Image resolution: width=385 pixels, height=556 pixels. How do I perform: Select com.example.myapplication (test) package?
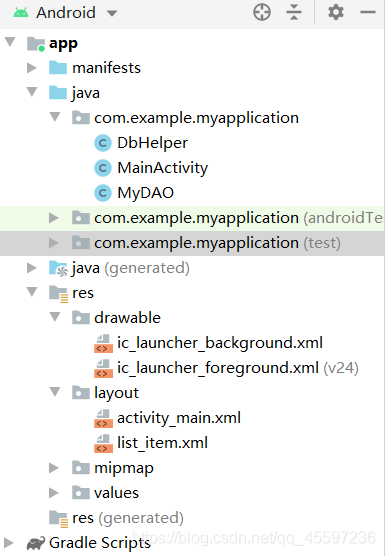[x=217, y=243]
